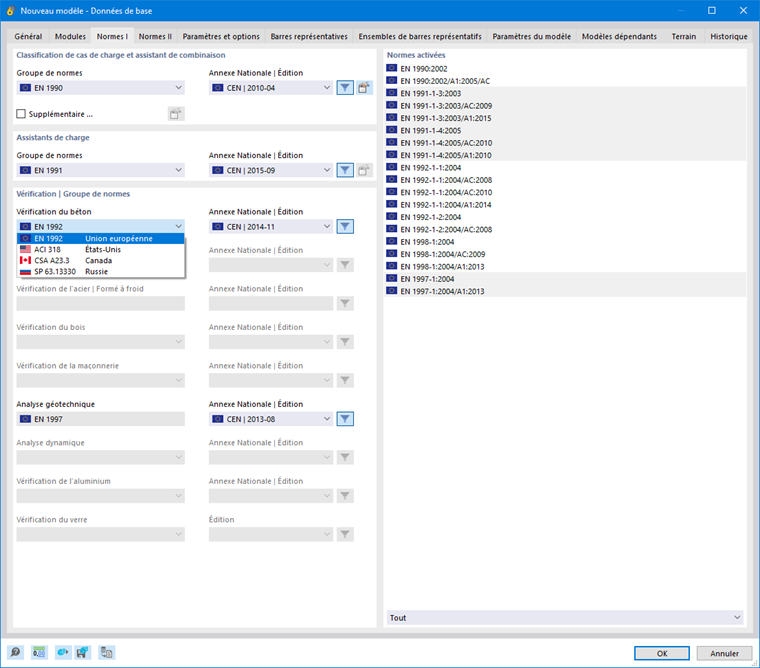
Task: Click the app icon in the title bar
Action: (x=10, y=11)
